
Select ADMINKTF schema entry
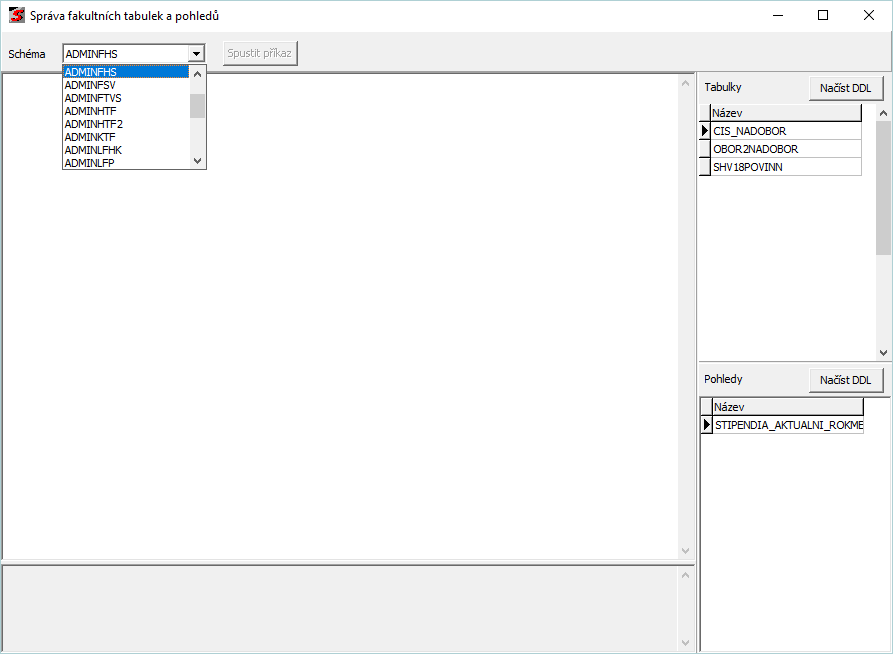click(x=90, y=137)
